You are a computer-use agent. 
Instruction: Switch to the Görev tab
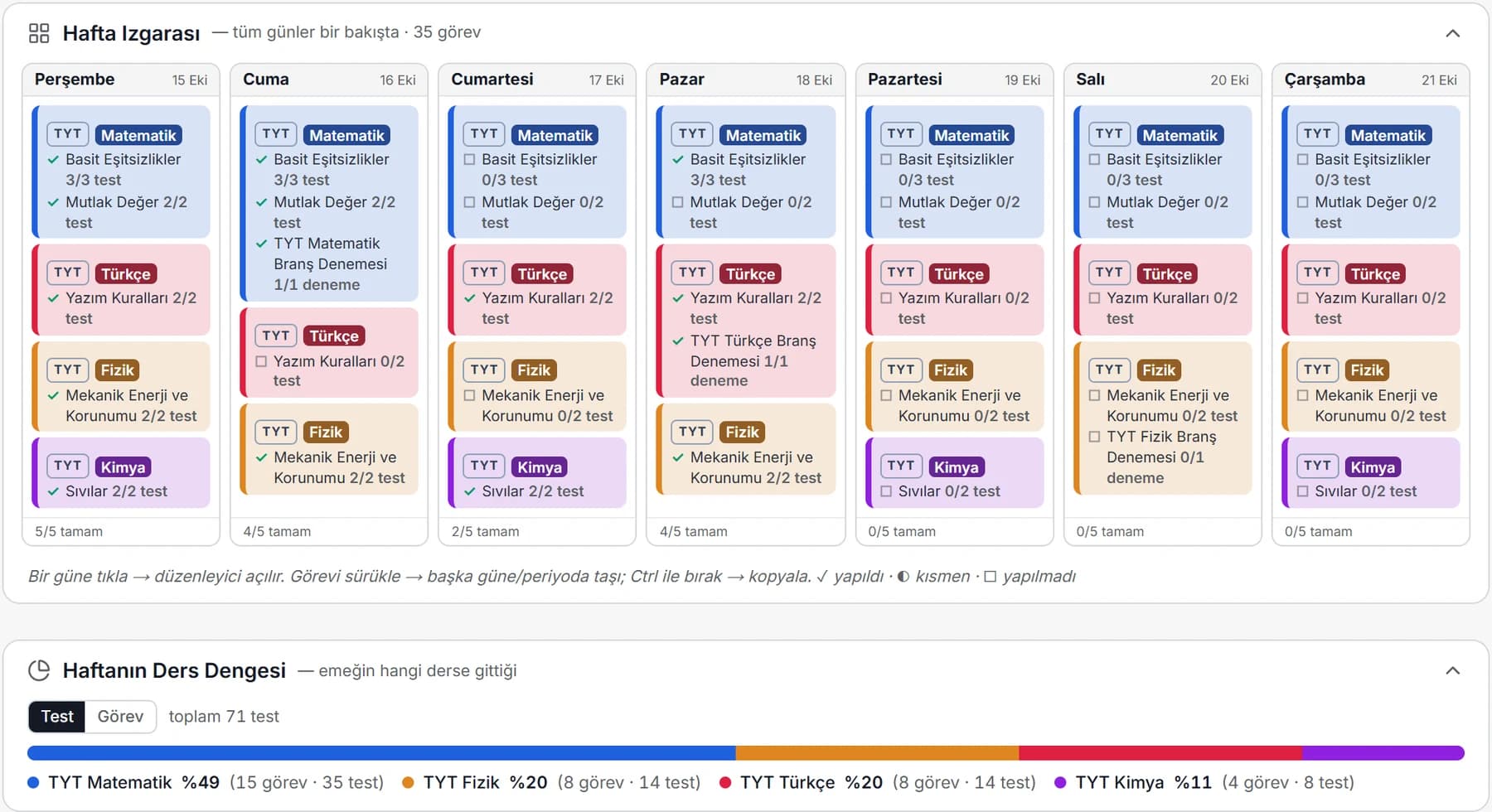click(120, 717)
